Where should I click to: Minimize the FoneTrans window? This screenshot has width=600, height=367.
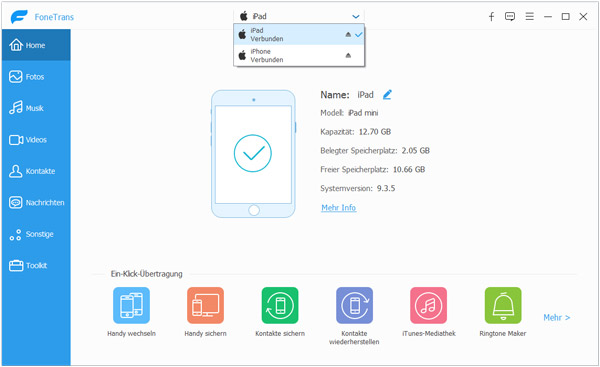tap(548, 16)
